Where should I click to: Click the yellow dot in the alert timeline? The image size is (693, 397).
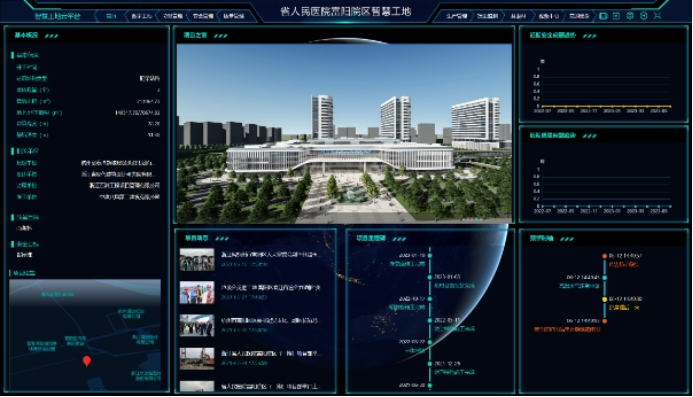click(x=605, y=299)
